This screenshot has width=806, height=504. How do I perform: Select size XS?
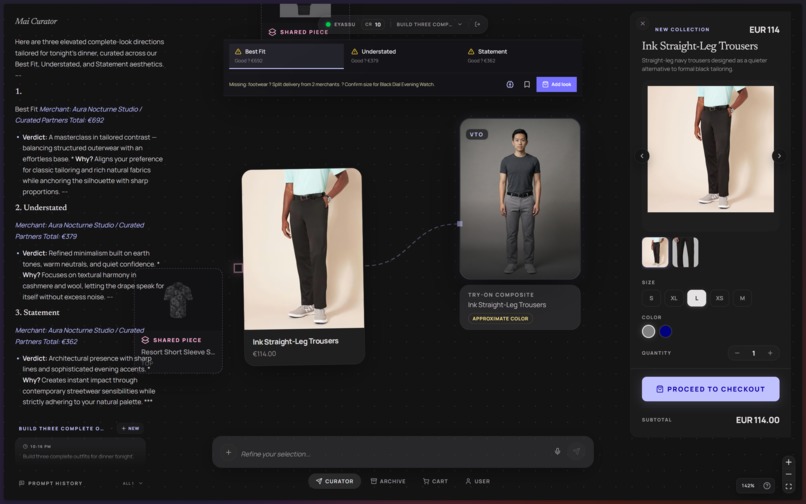point(719,298)
